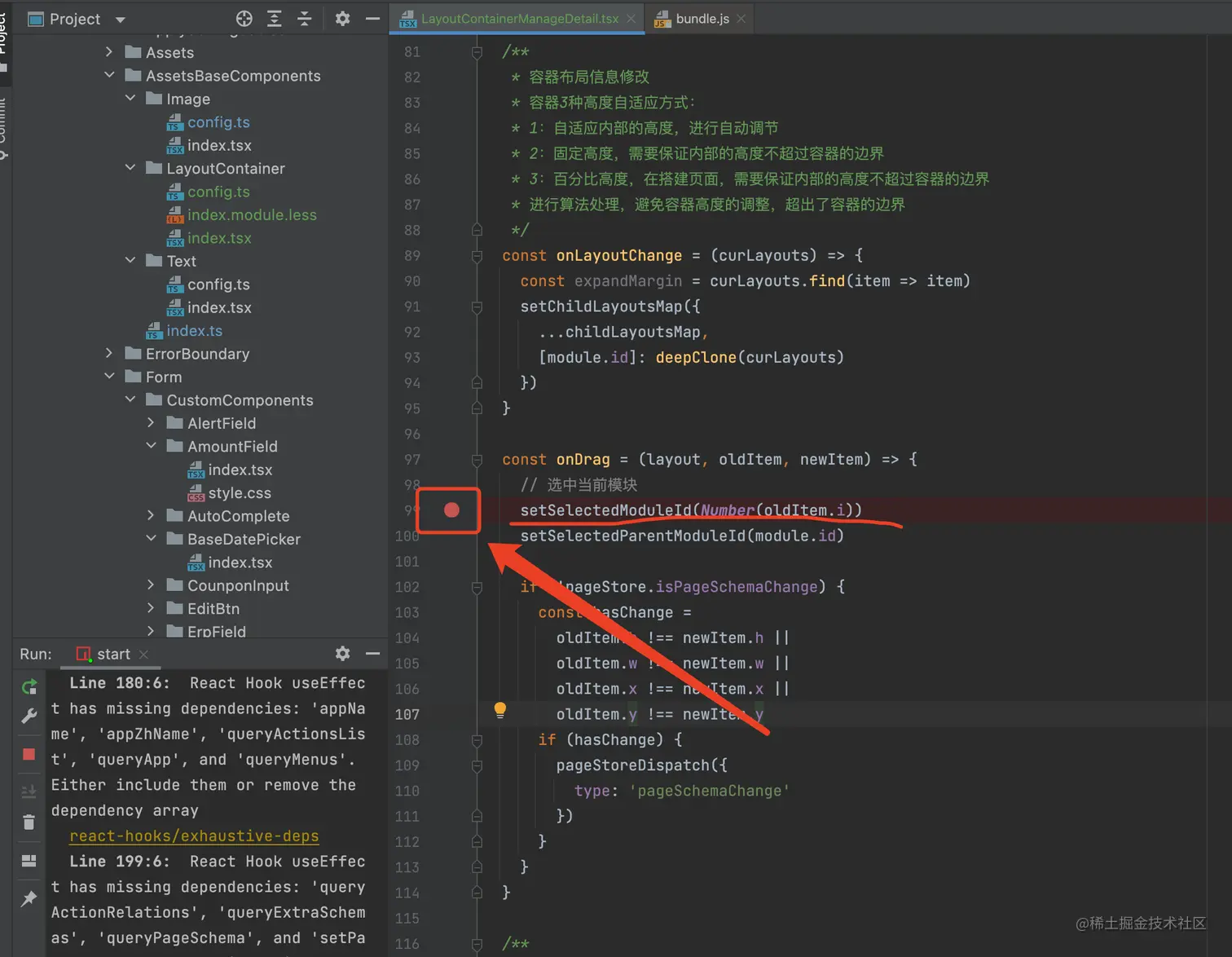
Task: Click onLayoutChange identifier on line 89
Action: pos(619,256)
